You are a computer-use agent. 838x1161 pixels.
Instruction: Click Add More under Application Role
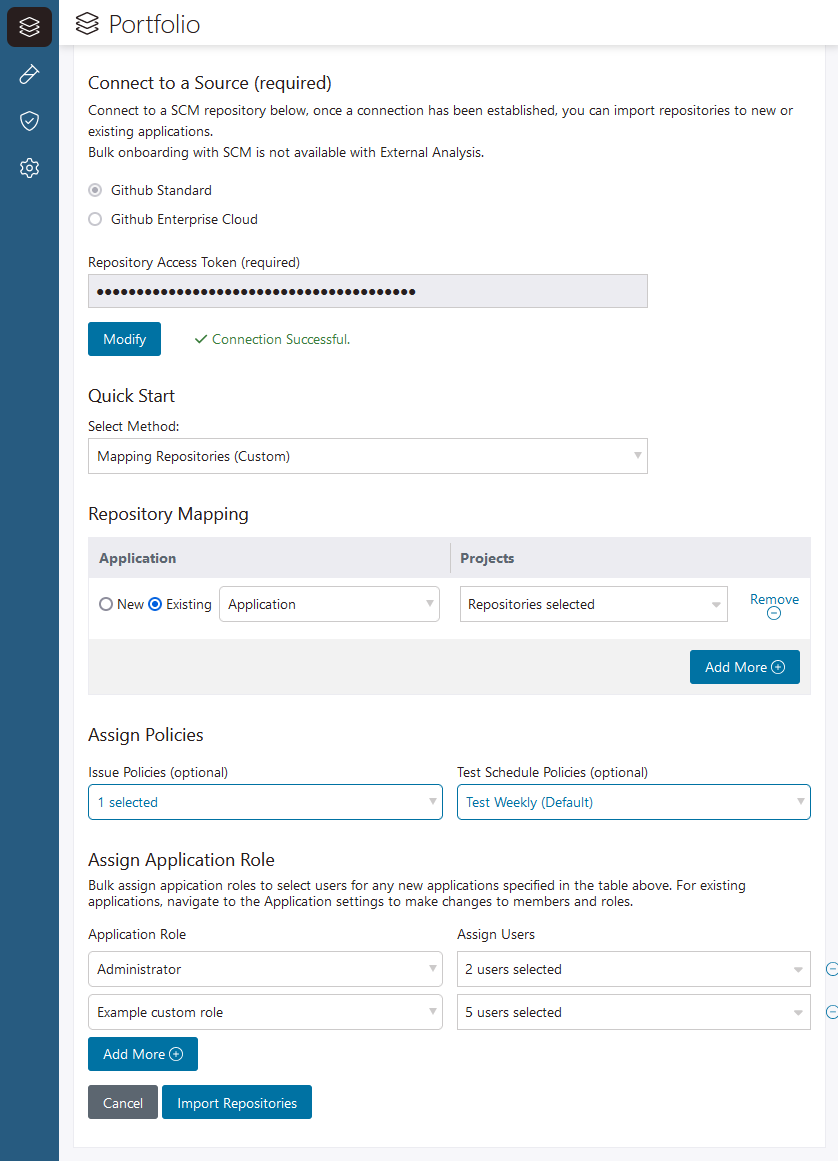(143, 1054)
